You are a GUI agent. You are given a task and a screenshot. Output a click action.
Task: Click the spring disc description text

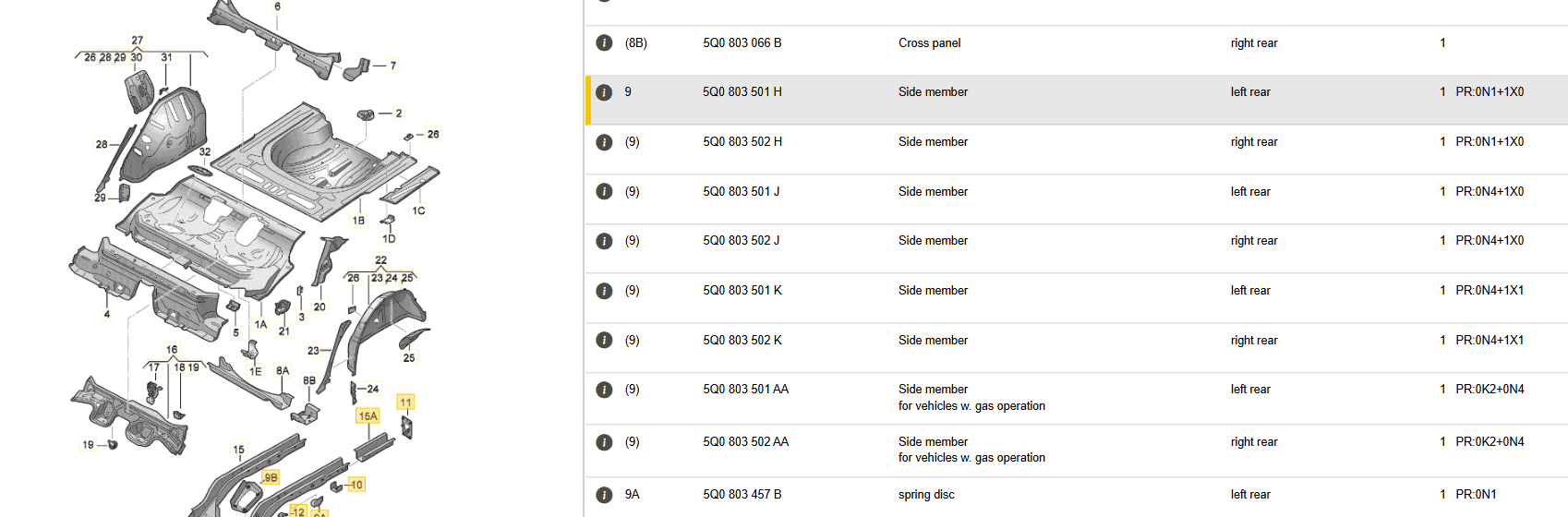point(926,495)
